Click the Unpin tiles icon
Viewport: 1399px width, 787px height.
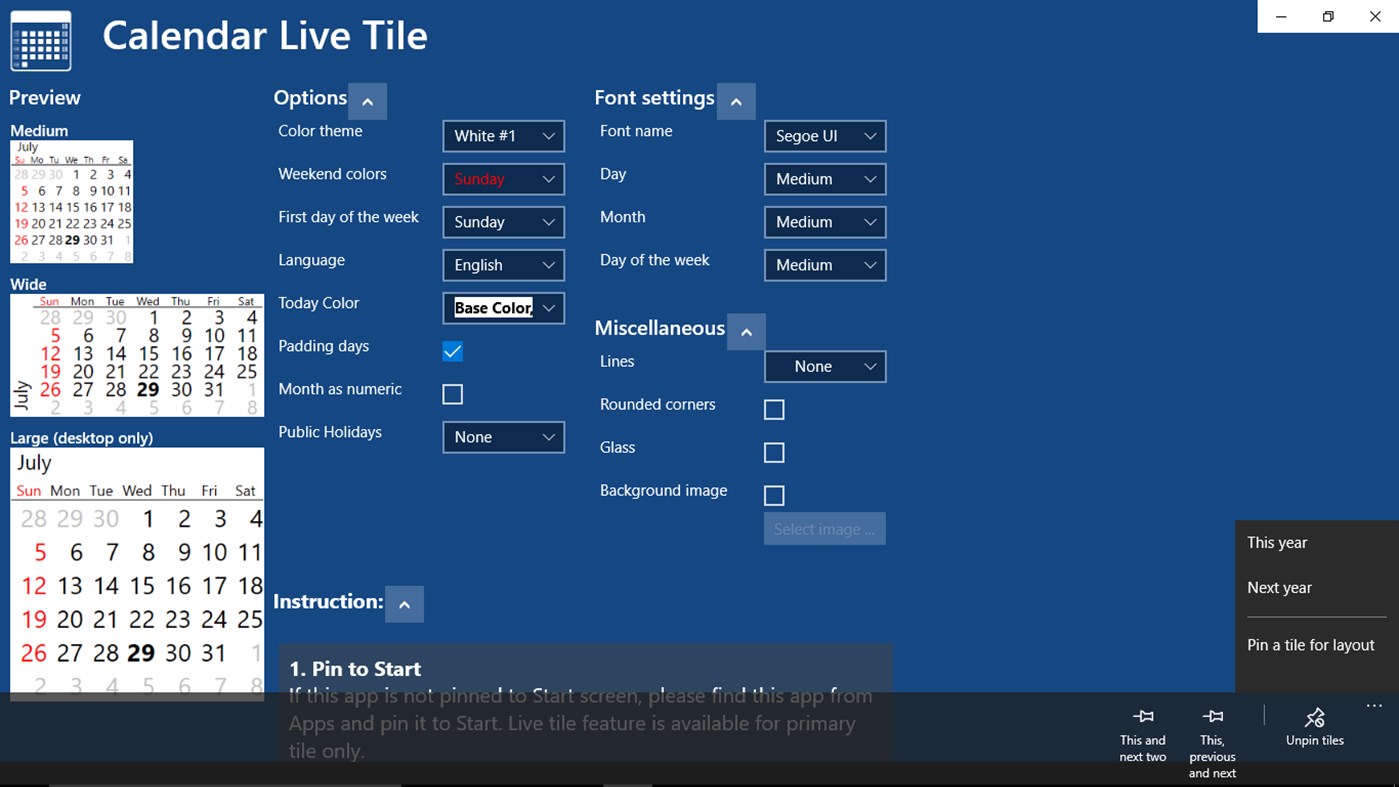[1314, 716]
